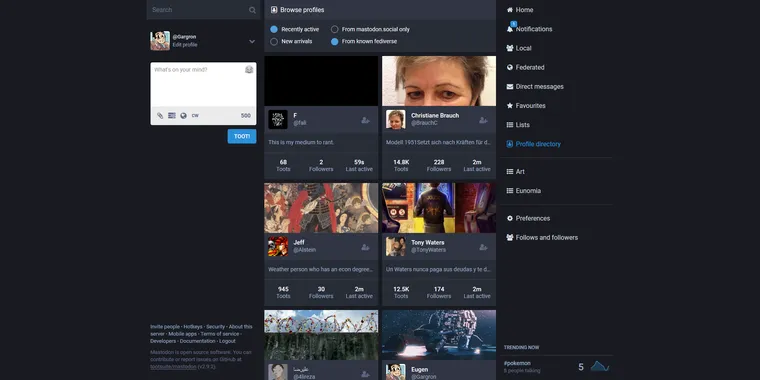Click the Hotkeys footer link
The width and height of the screenshot is (760, 380).
[x=193, y=327]
